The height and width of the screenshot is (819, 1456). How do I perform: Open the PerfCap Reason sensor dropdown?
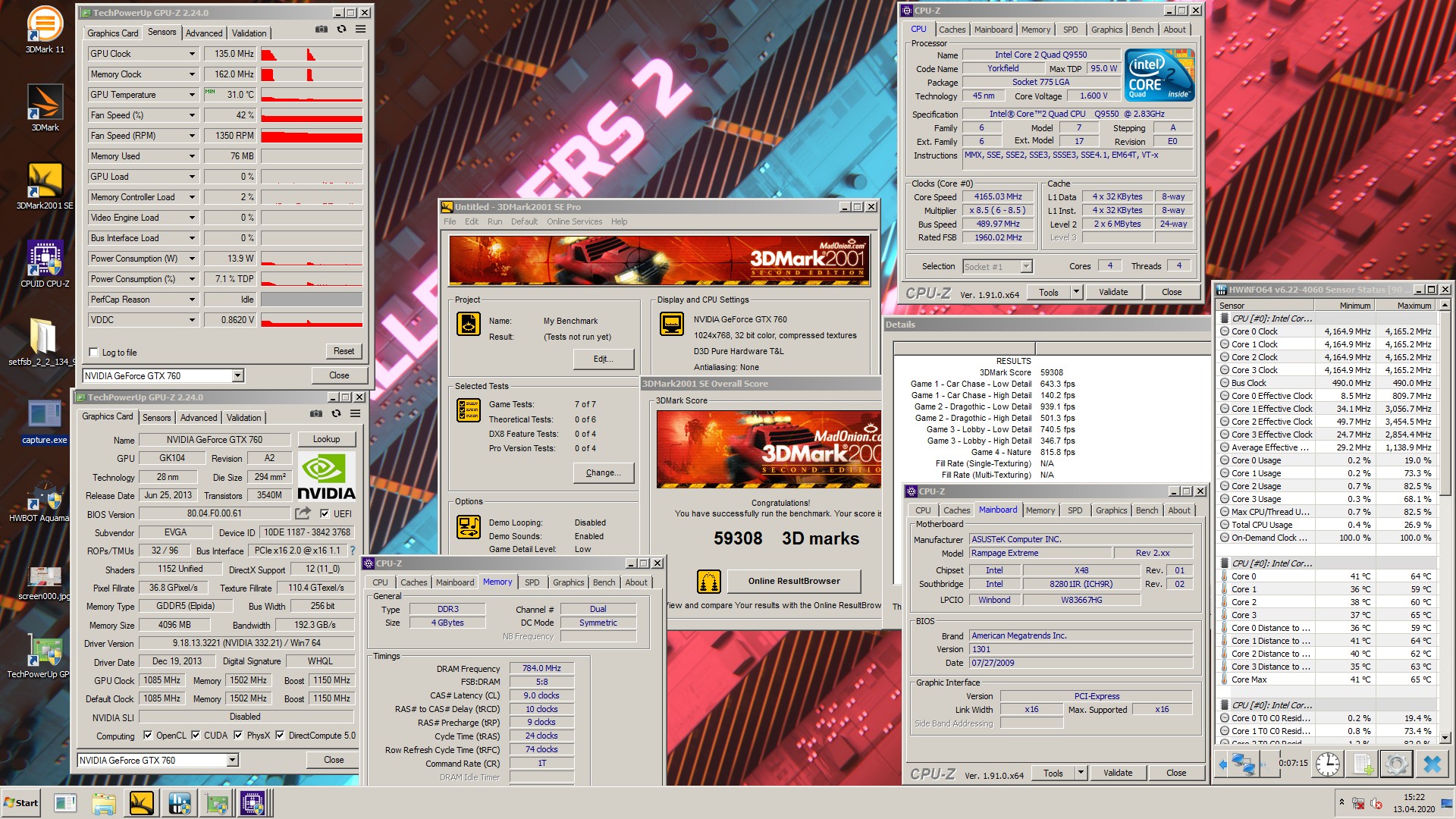(192, 300)
